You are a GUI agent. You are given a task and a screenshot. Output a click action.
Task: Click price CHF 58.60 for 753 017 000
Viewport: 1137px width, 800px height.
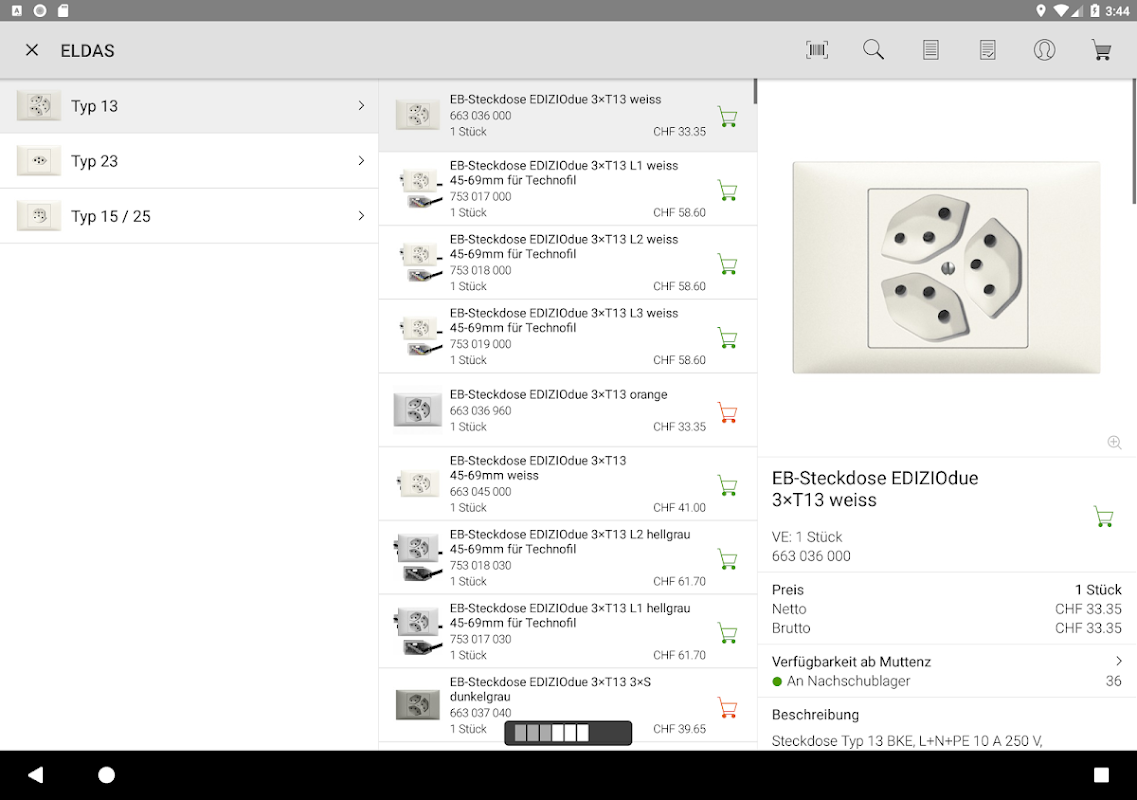pos(679,213)
